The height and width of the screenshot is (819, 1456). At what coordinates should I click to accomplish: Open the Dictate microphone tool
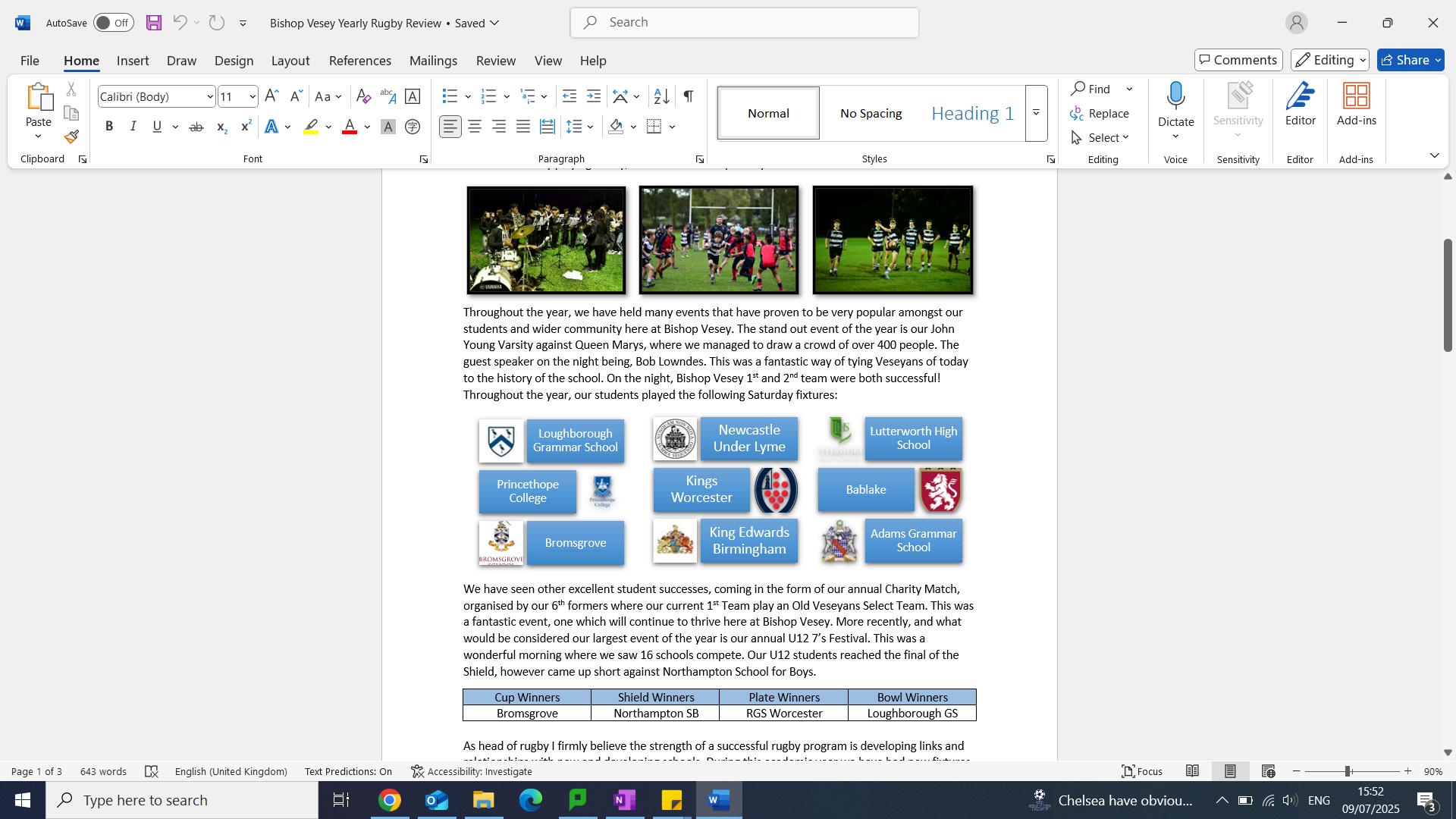[x=1175, y=97]
